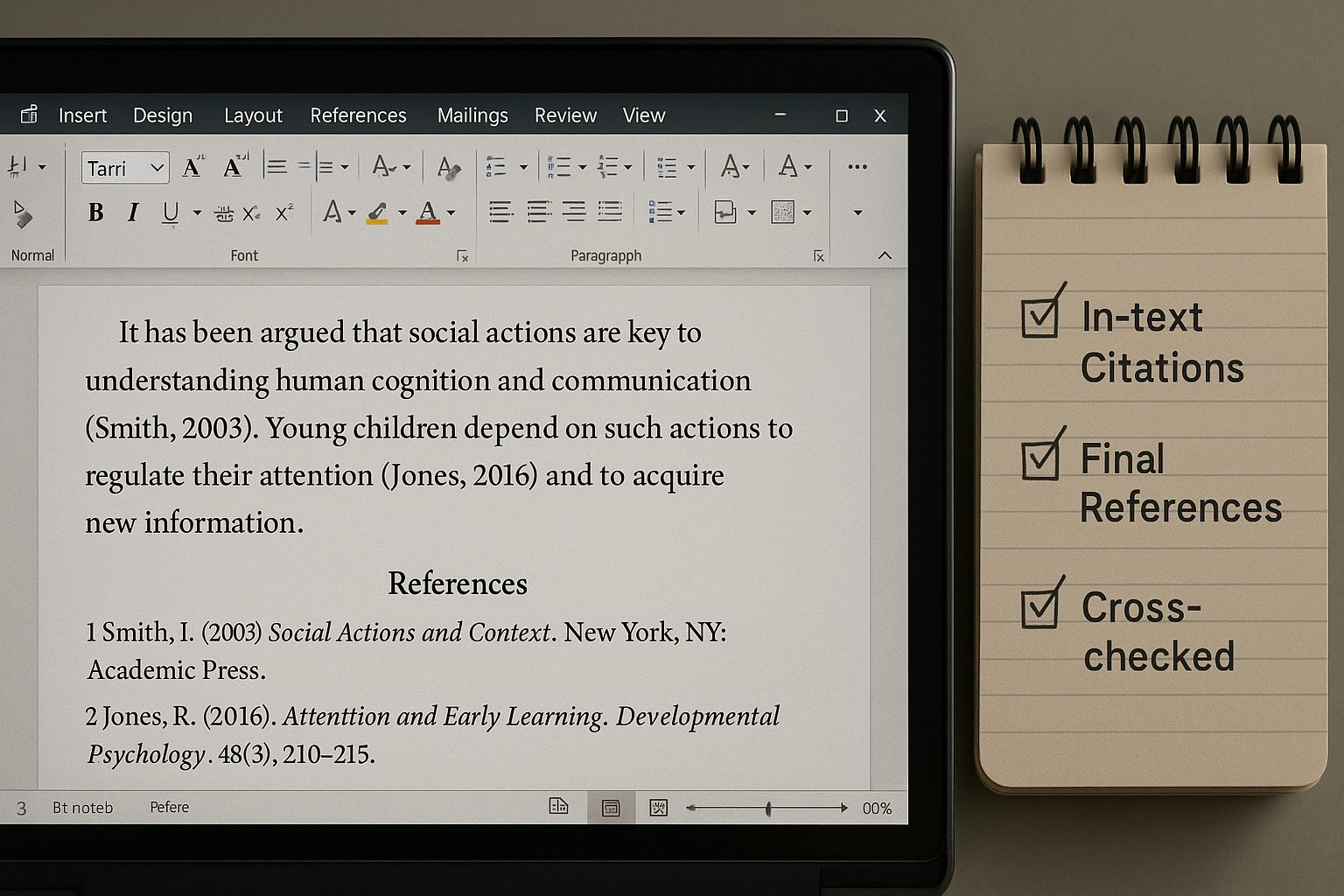Apply strikethrough formatting
1344x896 pixels.
click(x=224, y=213)
